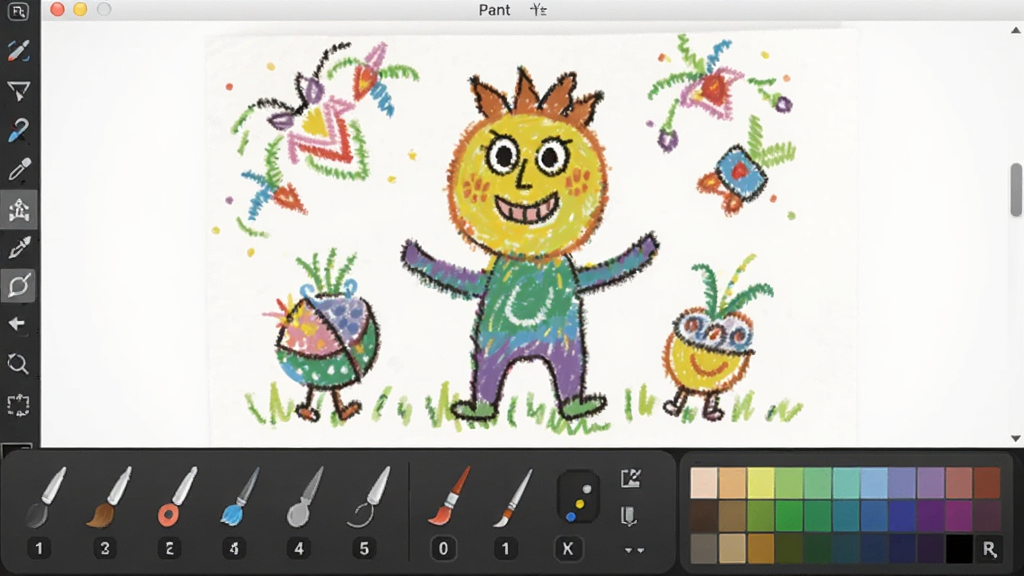
Task: Activate the stamp figure tool
Action: [18, 210]
